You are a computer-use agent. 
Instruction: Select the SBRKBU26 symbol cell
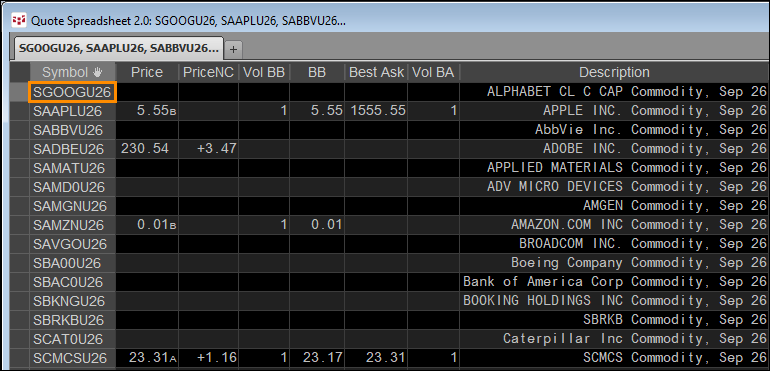[72, 320]
